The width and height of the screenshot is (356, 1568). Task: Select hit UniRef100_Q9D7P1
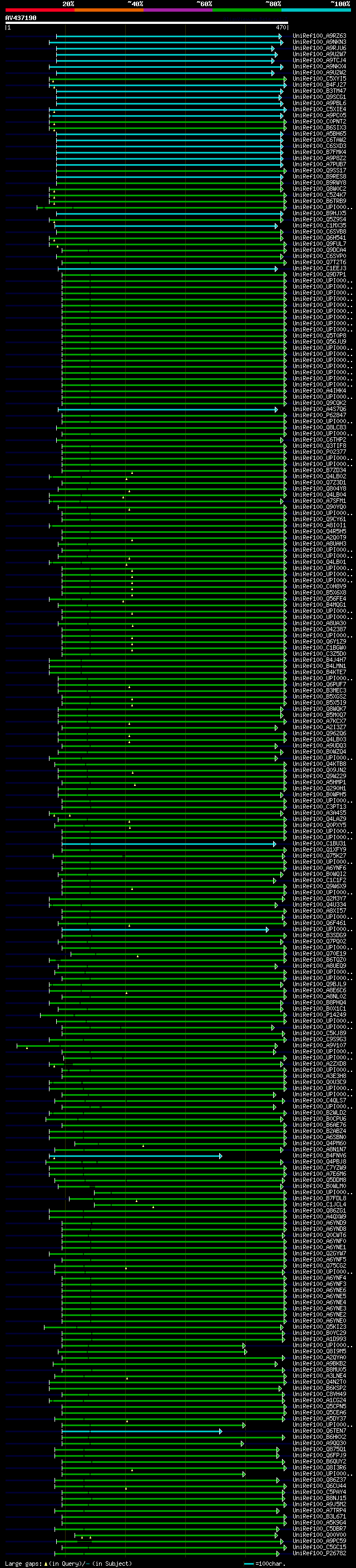(319, 275)
